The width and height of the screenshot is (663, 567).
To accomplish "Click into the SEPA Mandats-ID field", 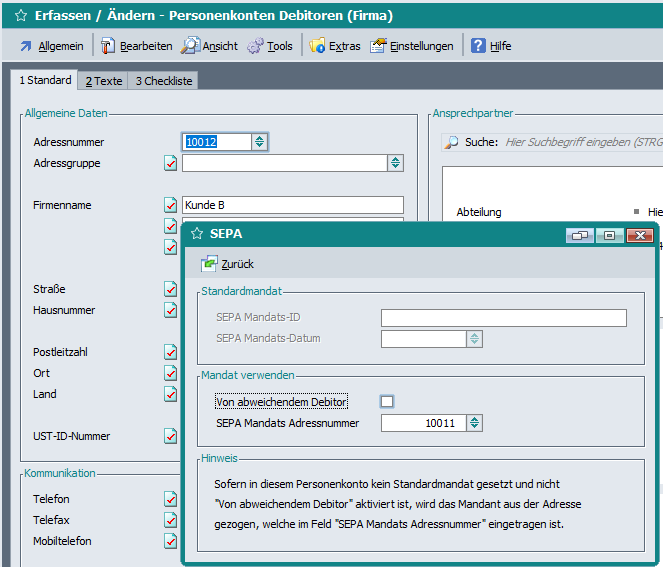I will pyautogui.click(x=503, y=318).
